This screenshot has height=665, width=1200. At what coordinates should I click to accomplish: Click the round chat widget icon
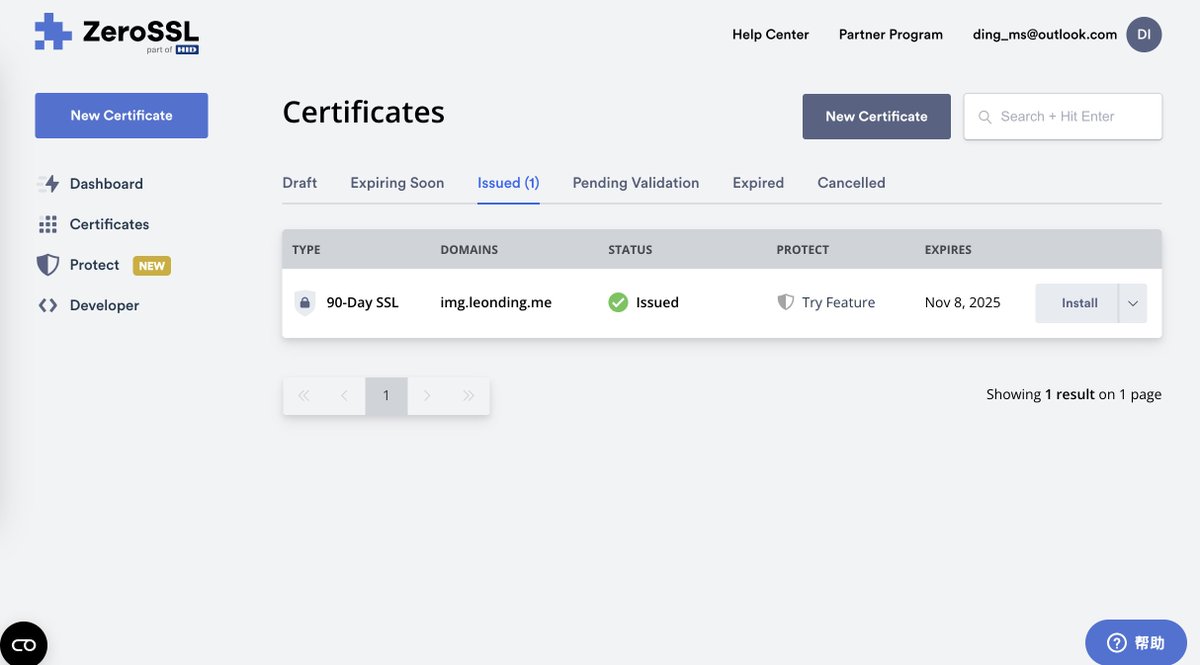coord(23,644)
